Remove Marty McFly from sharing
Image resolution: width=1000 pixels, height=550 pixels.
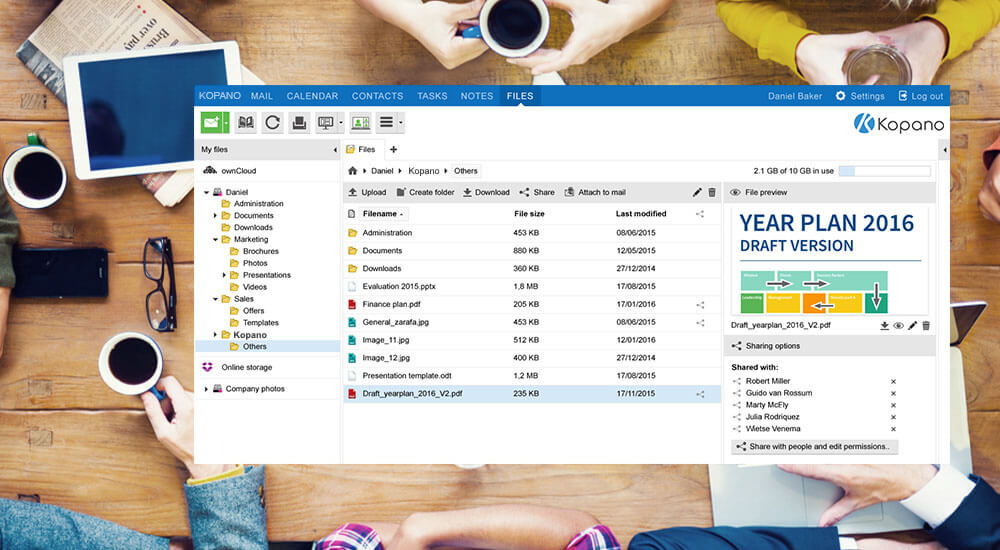click(x=893, y=405)
